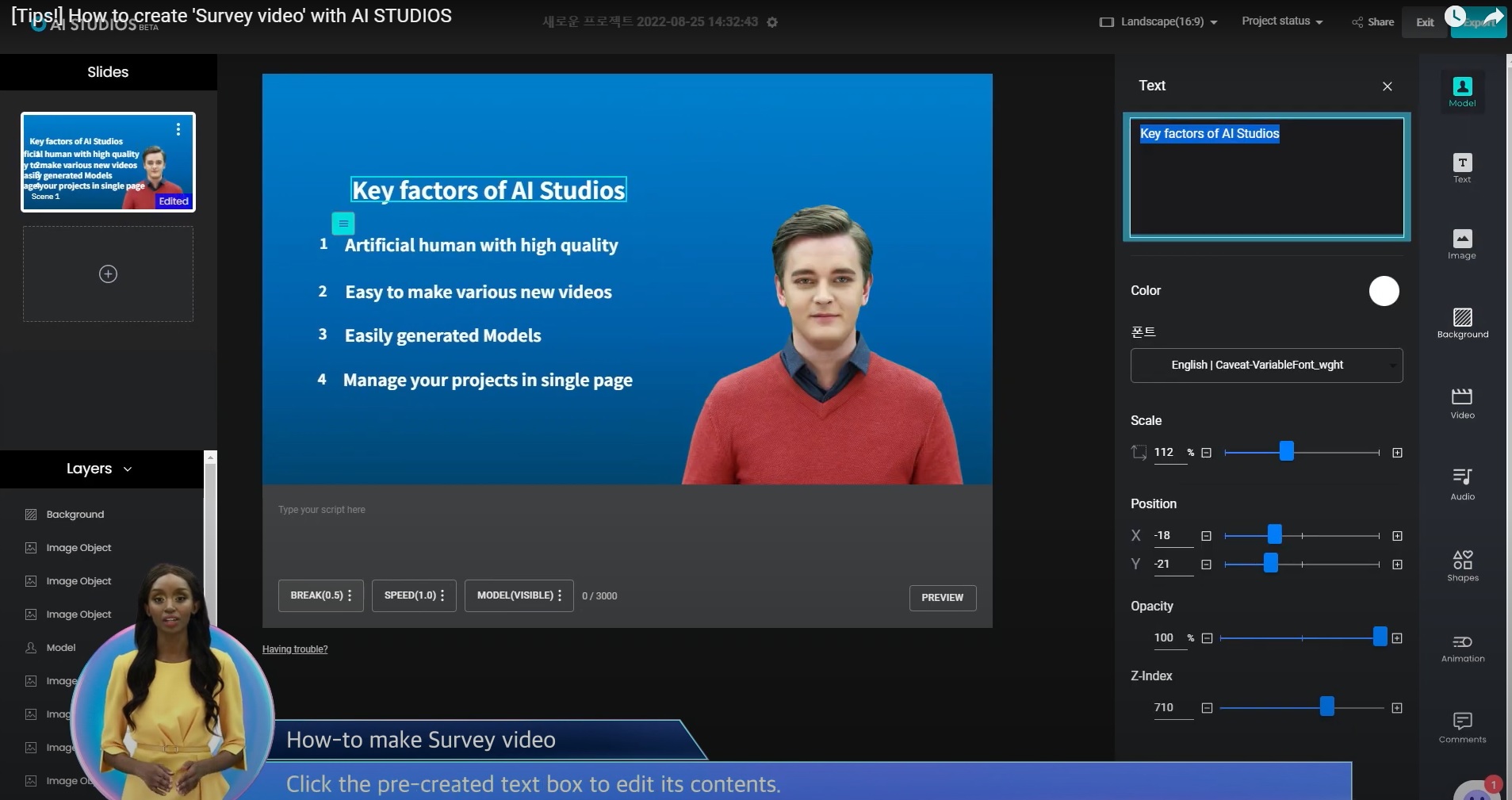Open the Background tool panel
1512x800 pixels.
point(1463,323)
